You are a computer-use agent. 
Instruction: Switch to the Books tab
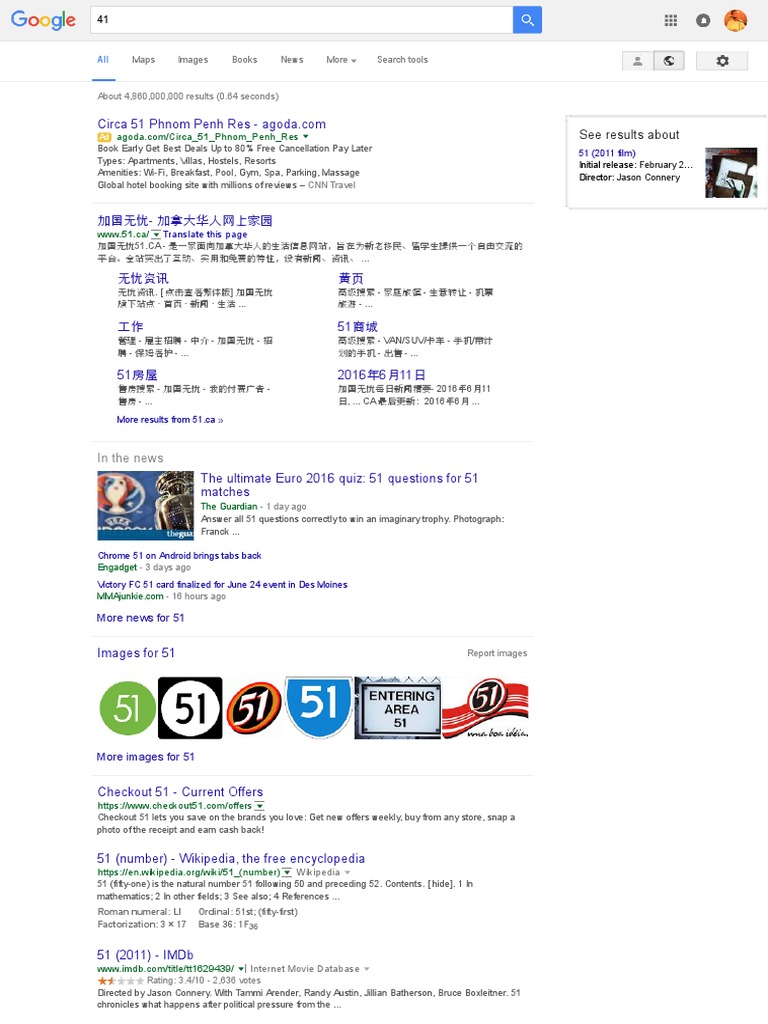tap(244, 59)
